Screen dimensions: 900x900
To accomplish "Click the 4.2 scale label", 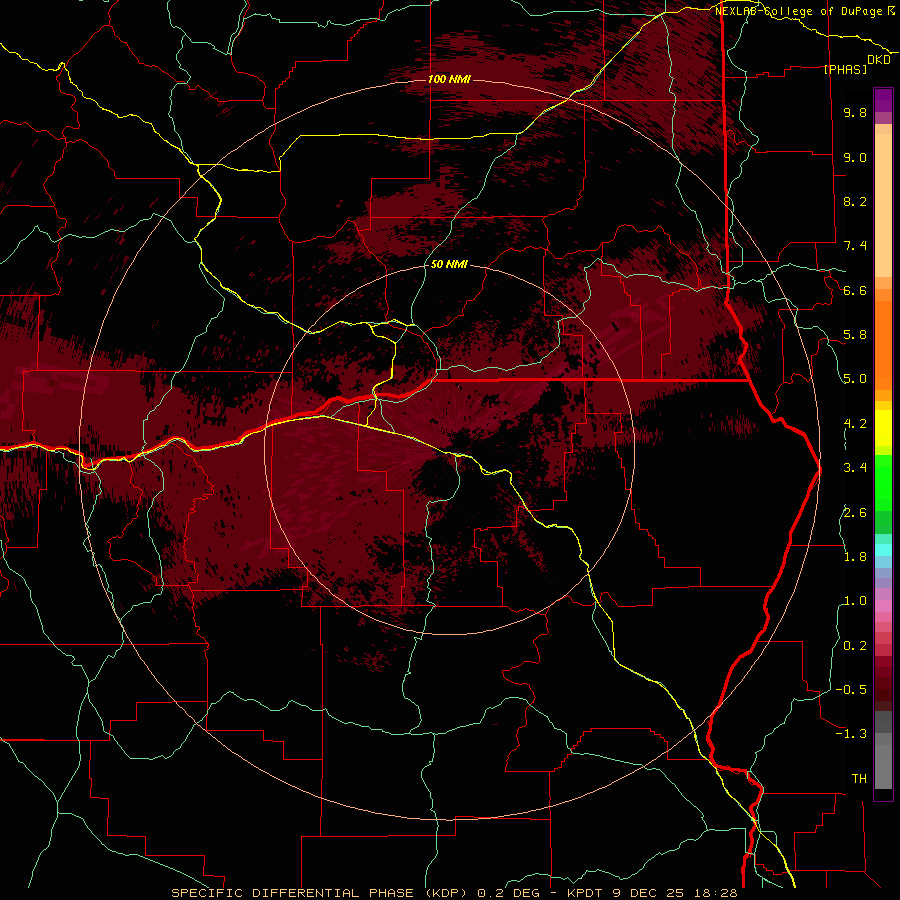I will (855, 424).
